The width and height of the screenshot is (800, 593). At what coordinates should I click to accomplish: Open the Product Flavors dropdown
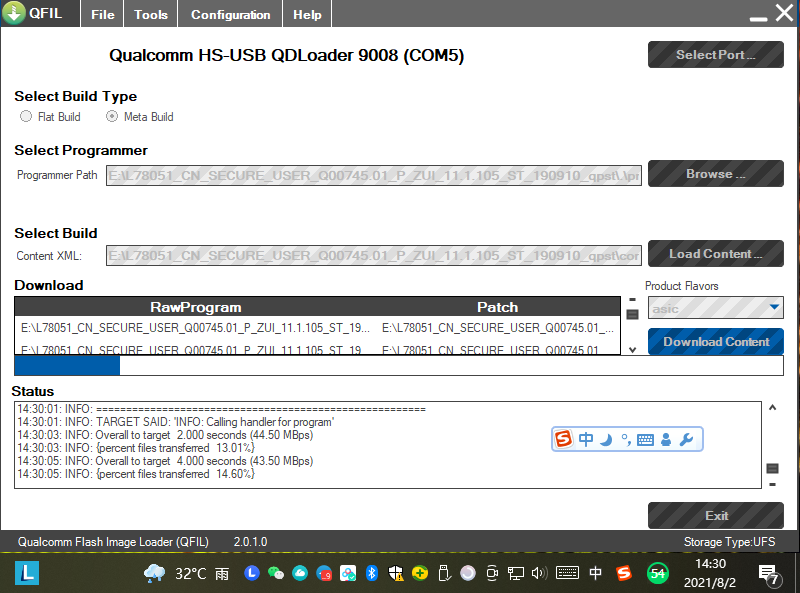(x=715, y=308)
